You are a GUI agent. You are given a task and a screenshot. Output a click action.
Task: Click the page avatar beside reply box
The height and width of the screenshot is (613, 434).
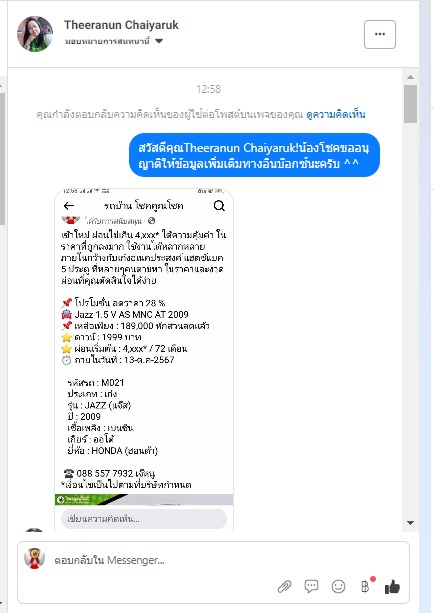[x=34, y=558]
